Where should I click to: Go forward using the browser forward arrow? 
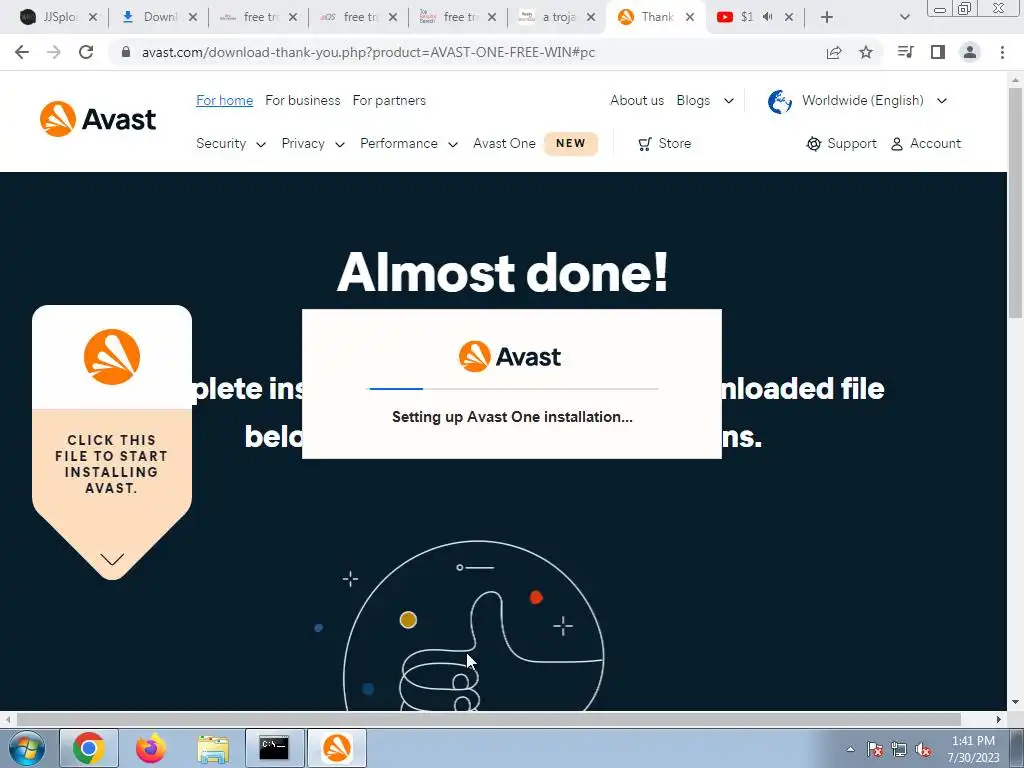point(54,52)
